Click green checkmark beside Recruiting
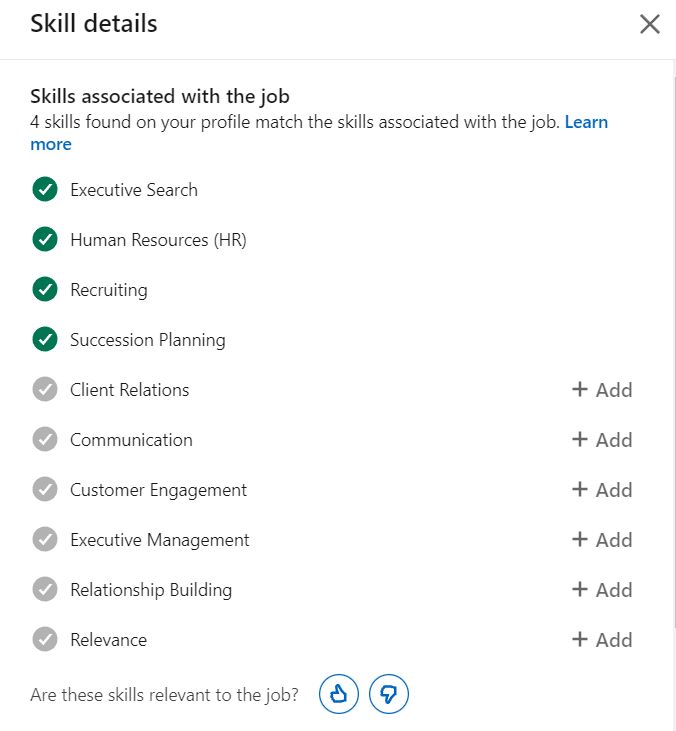Viewport: 676px width, 731px height. click(45, 290)
